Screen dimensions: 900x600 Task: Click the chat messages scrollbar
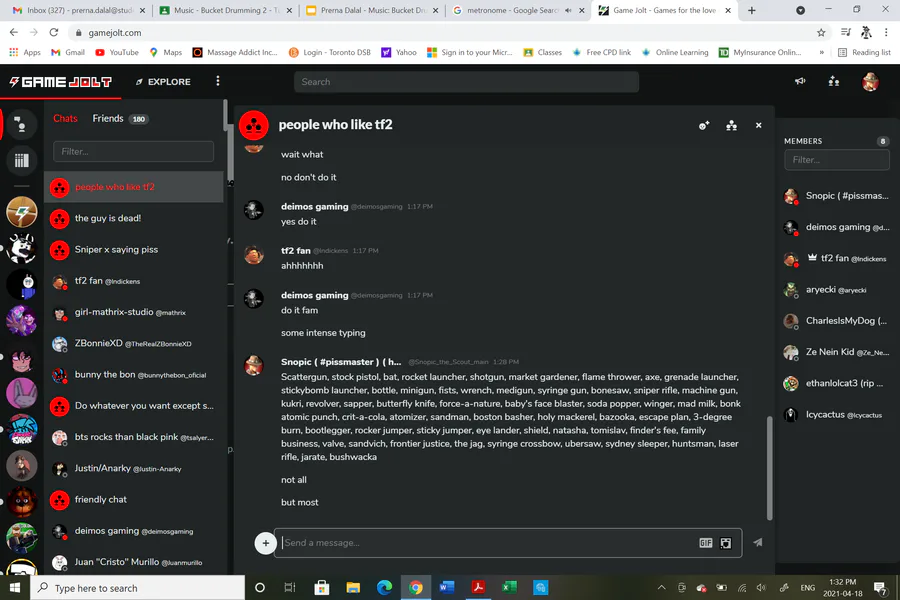(x=770, y=468)
